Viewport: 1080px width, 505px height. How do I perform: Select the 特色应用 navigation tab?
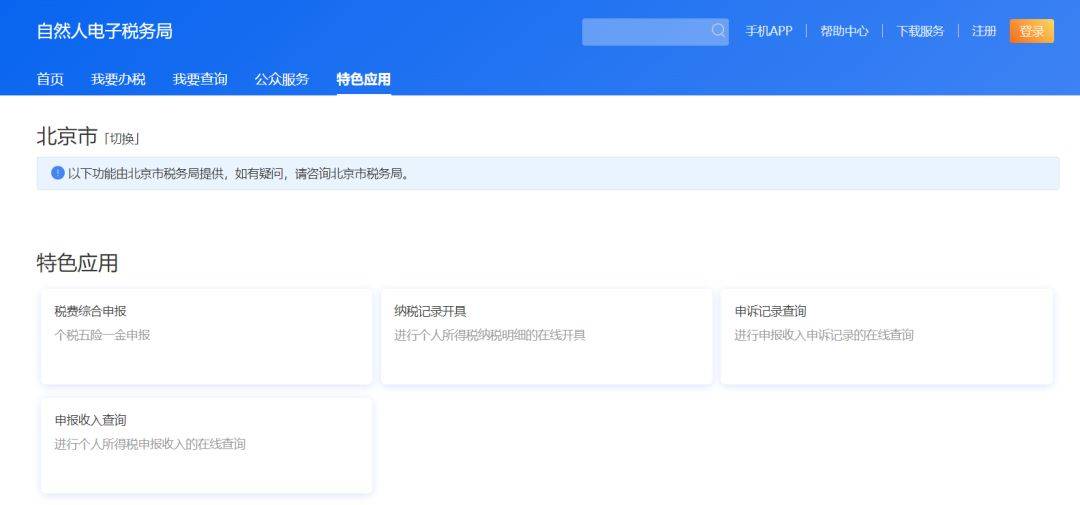click(x=363, y=79)
